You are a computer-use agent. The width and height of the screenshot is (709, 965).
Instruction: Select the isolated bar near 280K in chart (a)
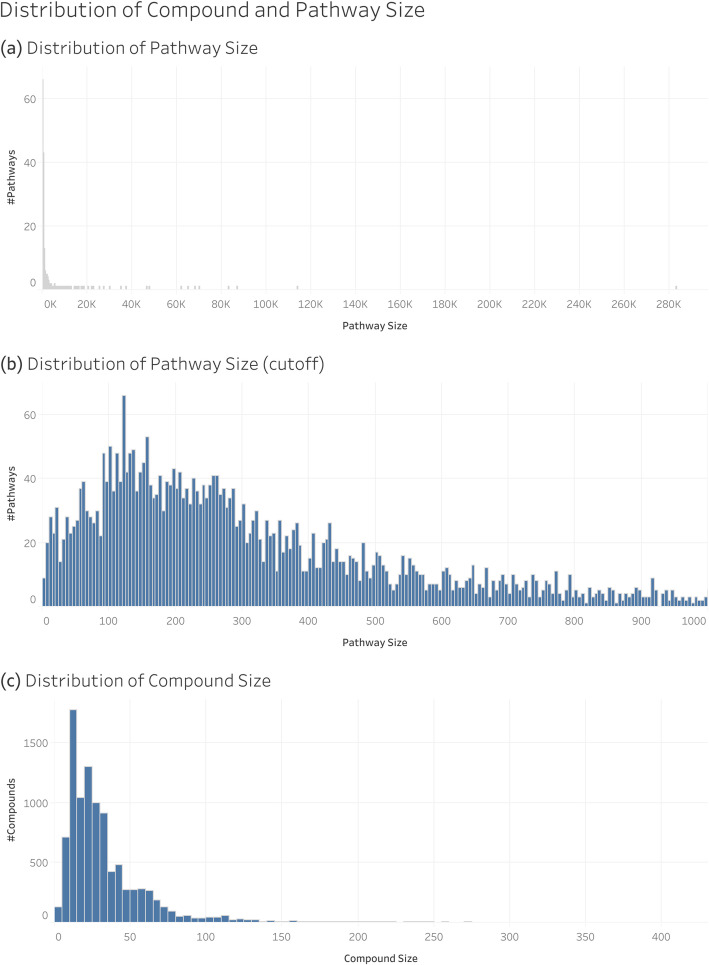pyautogui.click(x=676, y=287)
